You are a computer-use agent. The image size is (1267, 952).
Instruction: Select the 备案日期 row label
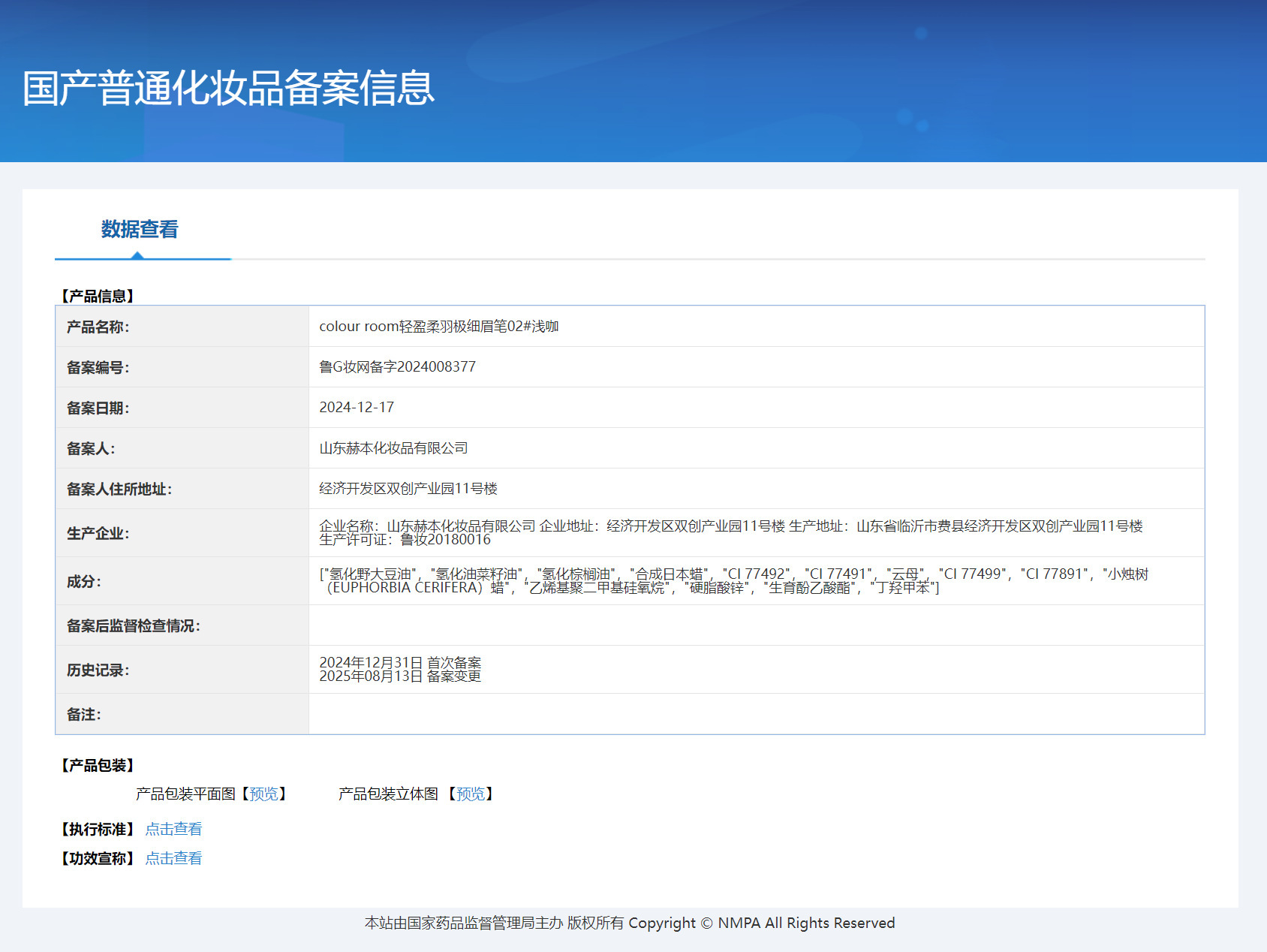[98, 408]
